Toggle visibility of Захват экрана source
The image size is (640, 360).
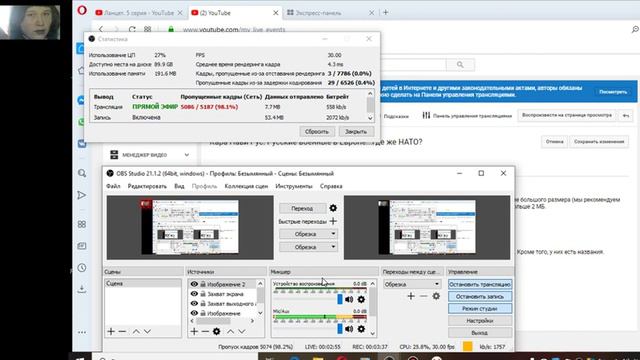194,294
